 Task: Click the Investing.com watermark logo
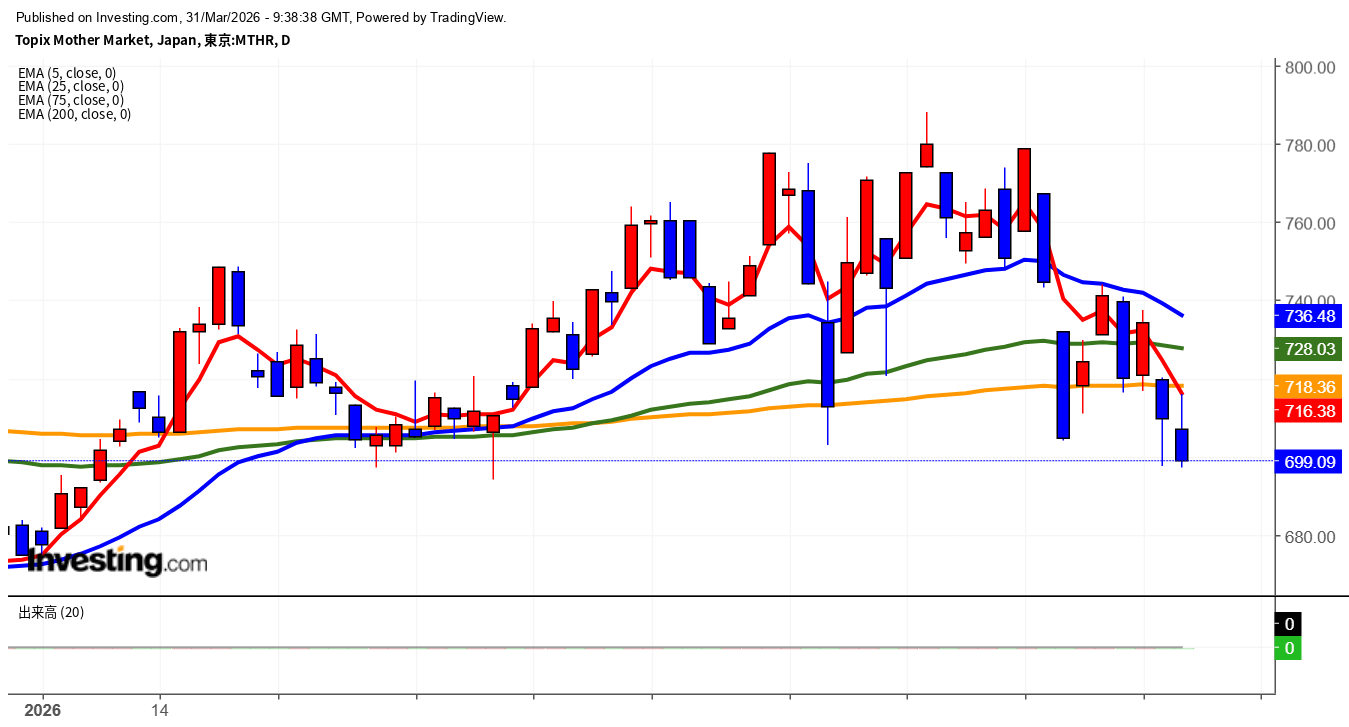117,562
